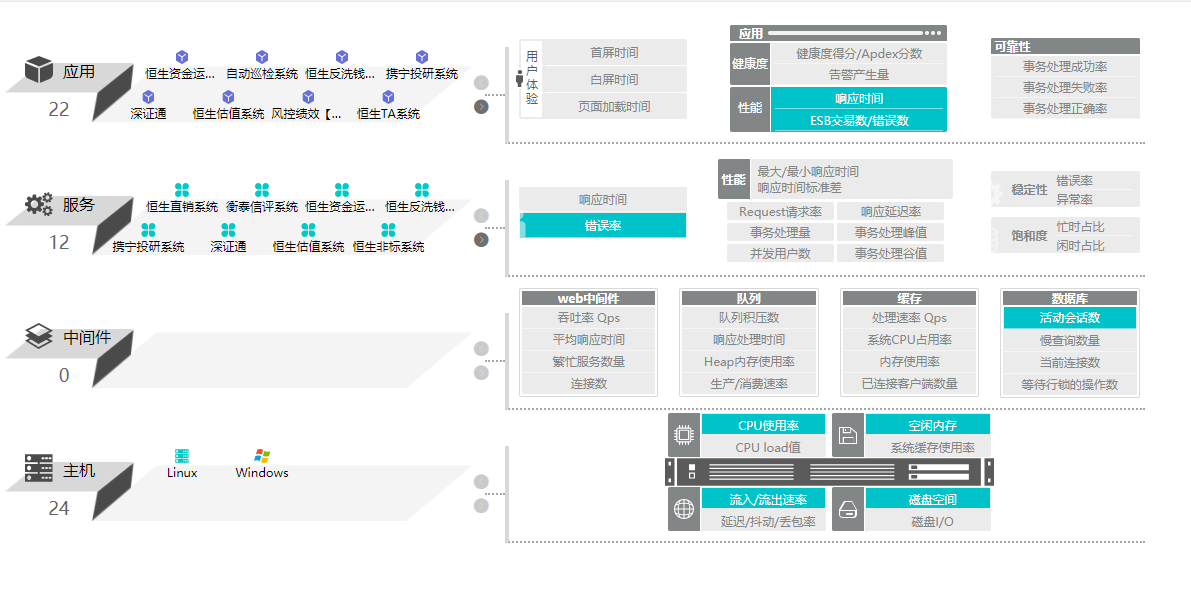Click the disk drive icon
Screen dimensions: 1191x603
pyautogui.click(x=848, y=509)
